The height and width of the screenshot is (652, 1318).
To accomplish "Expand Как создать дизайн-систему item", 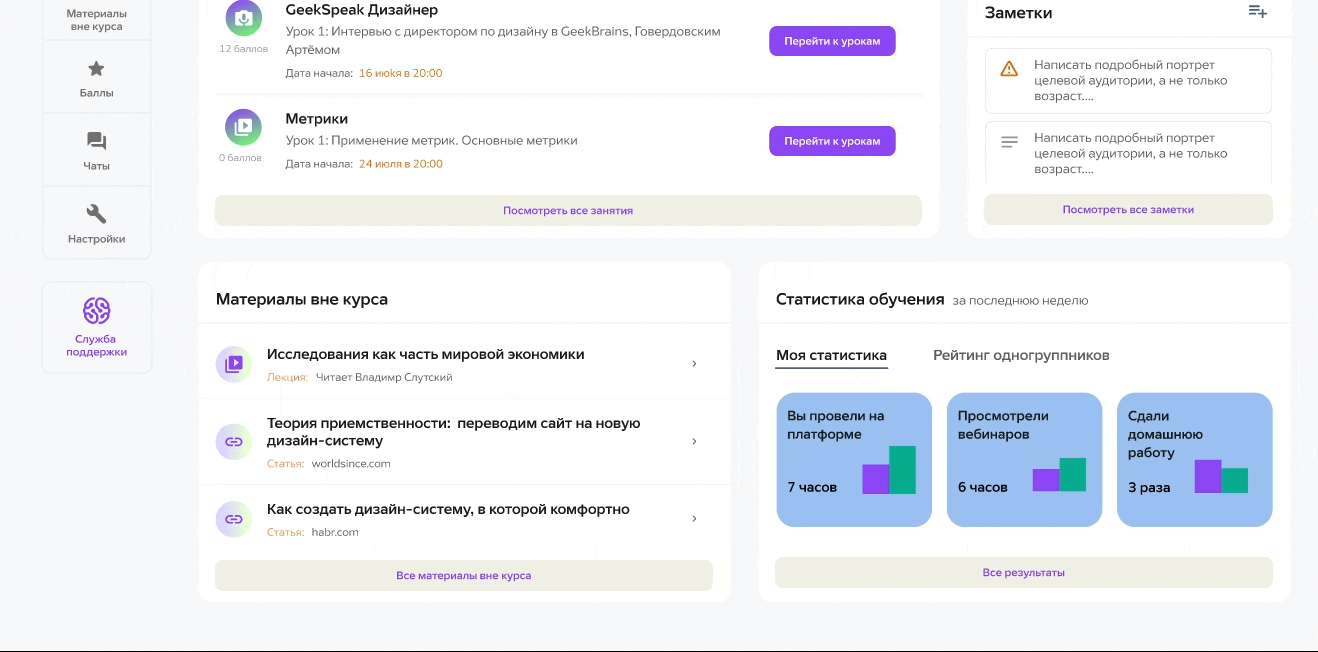I will coord(694,519).
